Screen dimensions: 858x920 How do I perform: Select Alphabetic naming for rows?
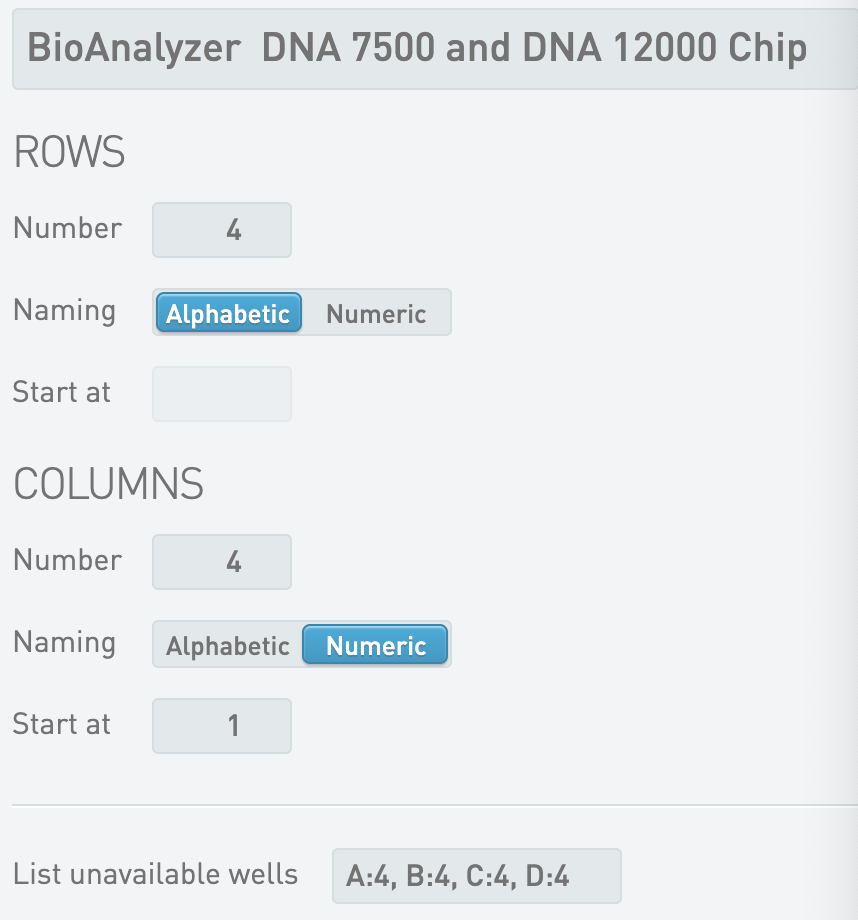point(228,313)
